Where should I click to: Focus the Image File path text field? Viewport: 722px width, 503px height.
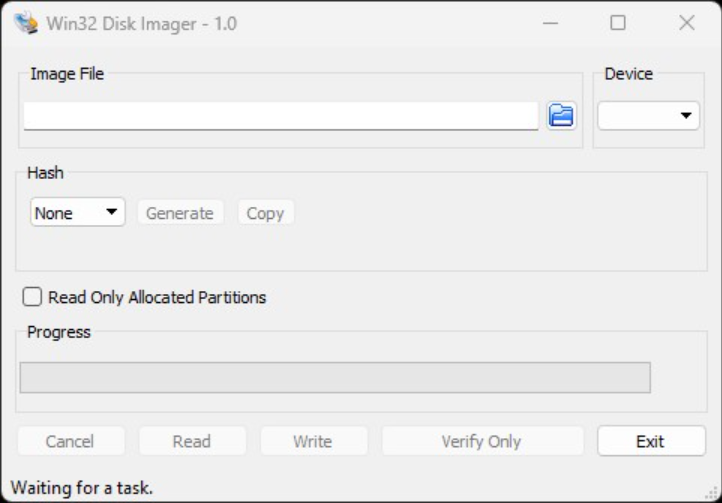tap(280, 116)
